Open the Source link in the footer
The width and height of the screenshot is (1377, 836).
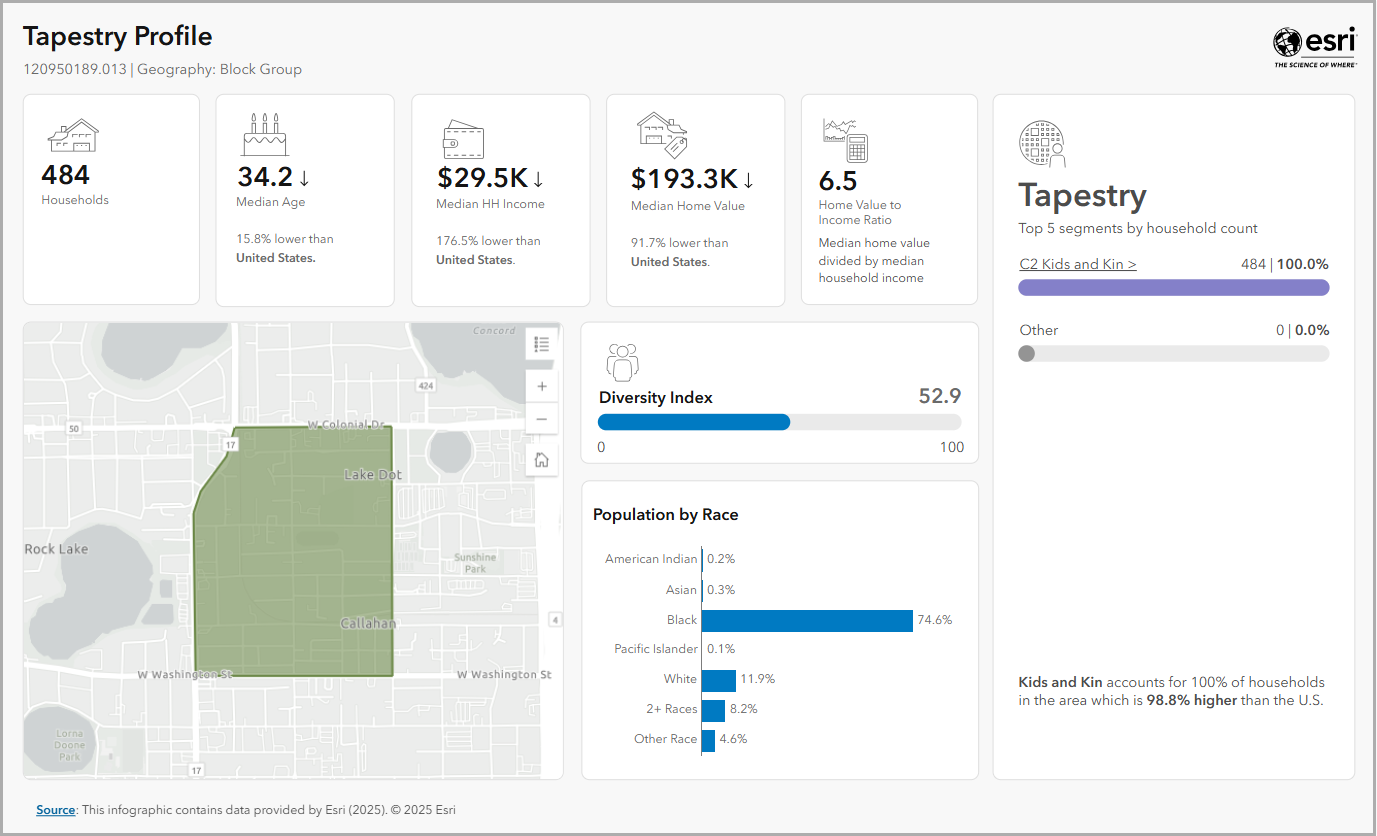pos(56,810)
